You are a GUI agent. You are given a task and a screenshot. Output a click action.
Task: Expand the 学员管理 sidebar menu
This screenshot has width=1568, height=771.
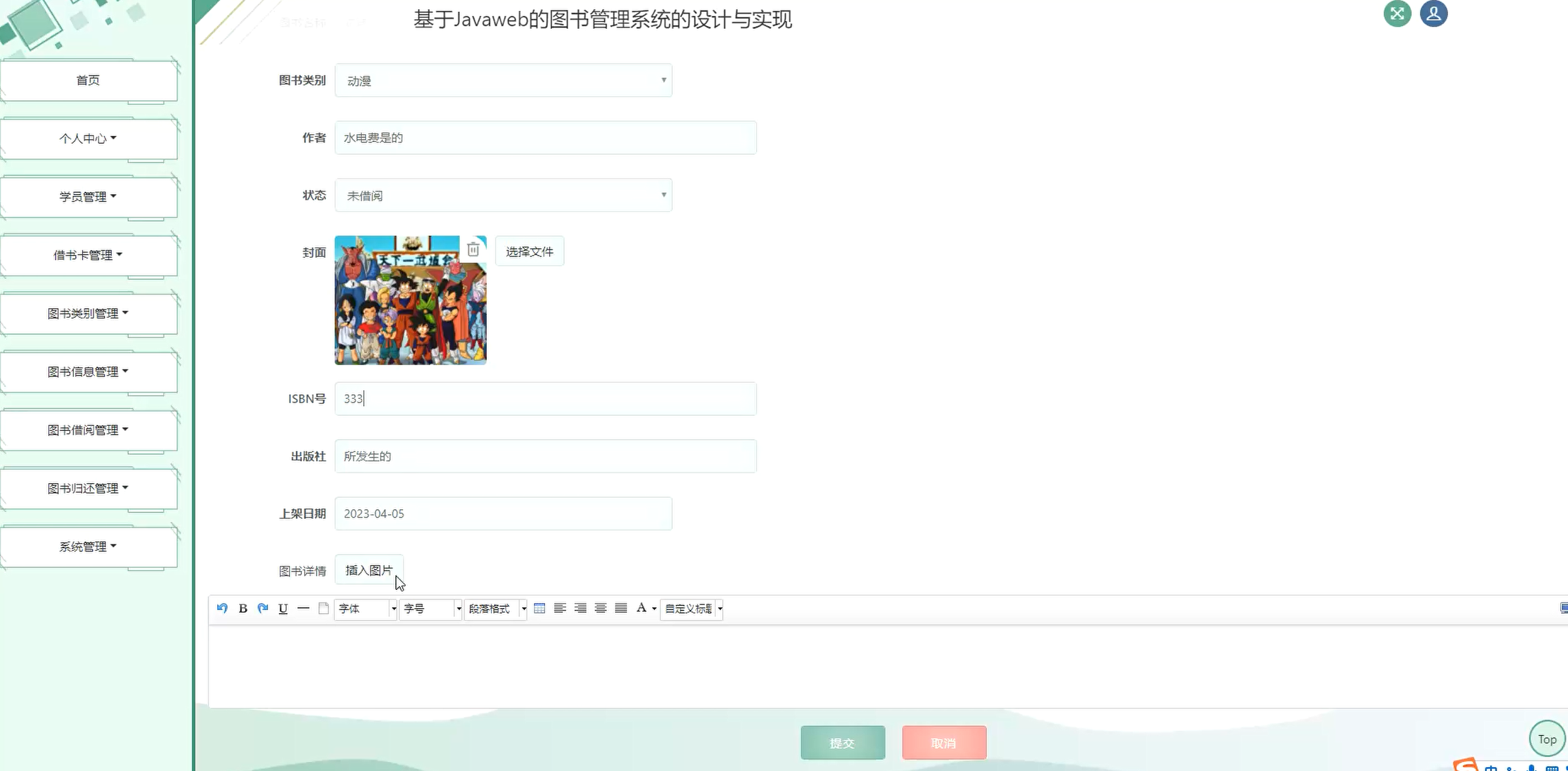88,197
